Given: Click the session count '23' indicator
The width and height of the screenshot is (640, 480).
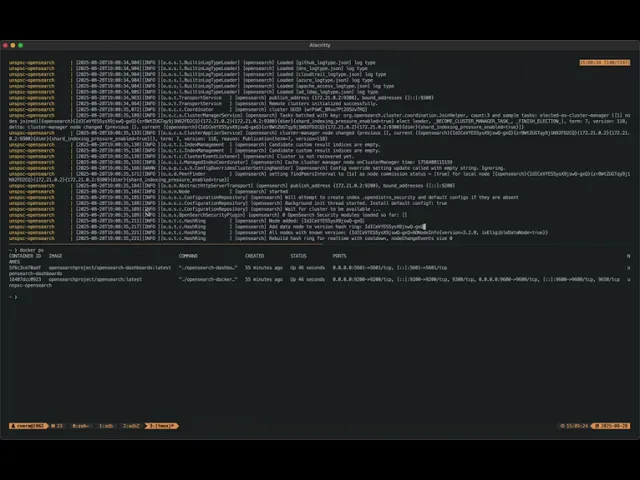Looking at the screenshot, I should click(57, 426).
